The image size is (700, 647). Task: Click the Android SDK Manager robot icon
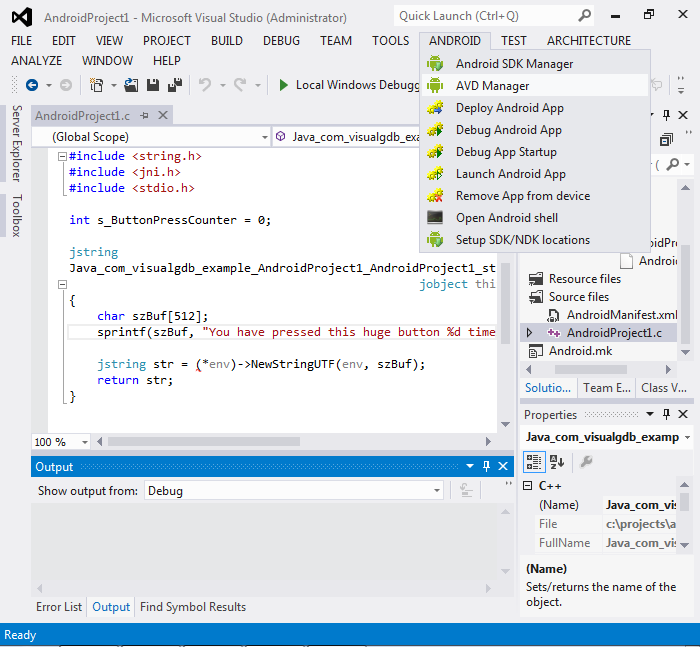pos(435,63)
